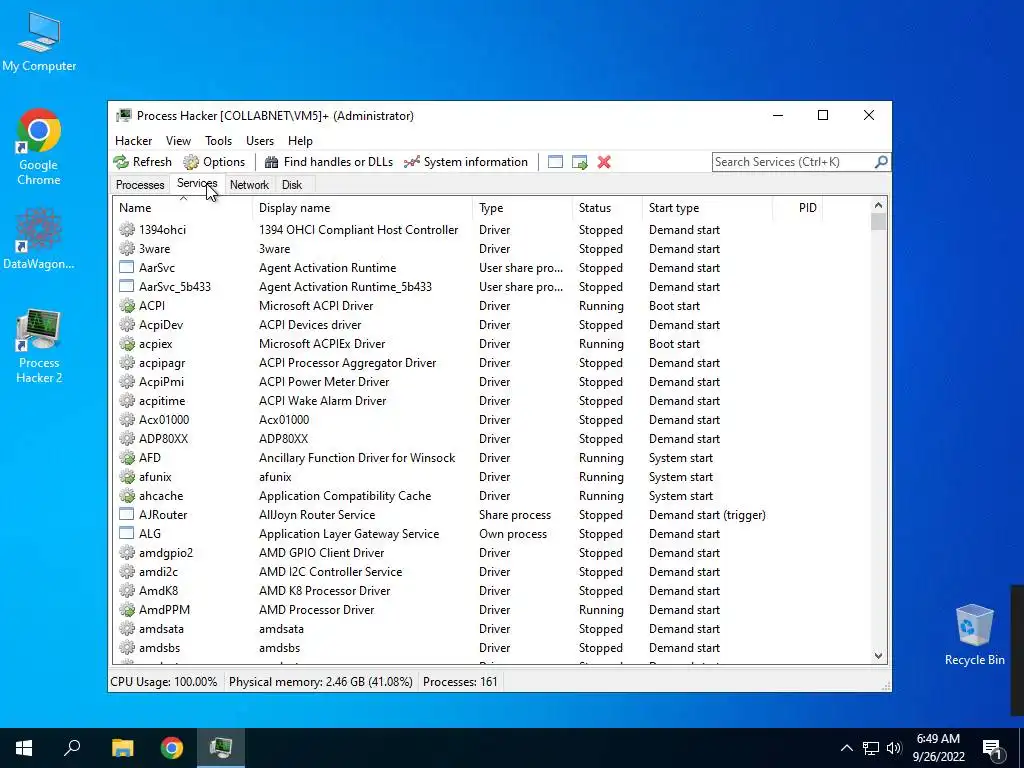Switch to the Processes tab
Image resolution: width=1024 pixels, height=768 pixels.
tap(140, 185)
